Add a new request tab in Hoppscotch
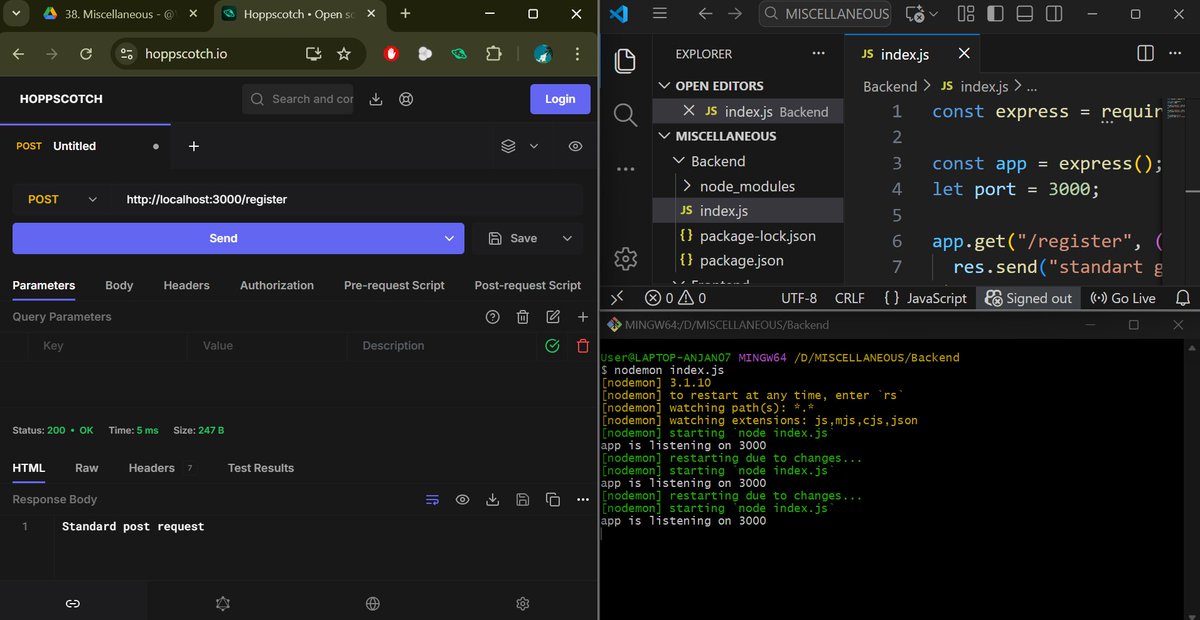 pyautogui.click(x=194, y=146)
